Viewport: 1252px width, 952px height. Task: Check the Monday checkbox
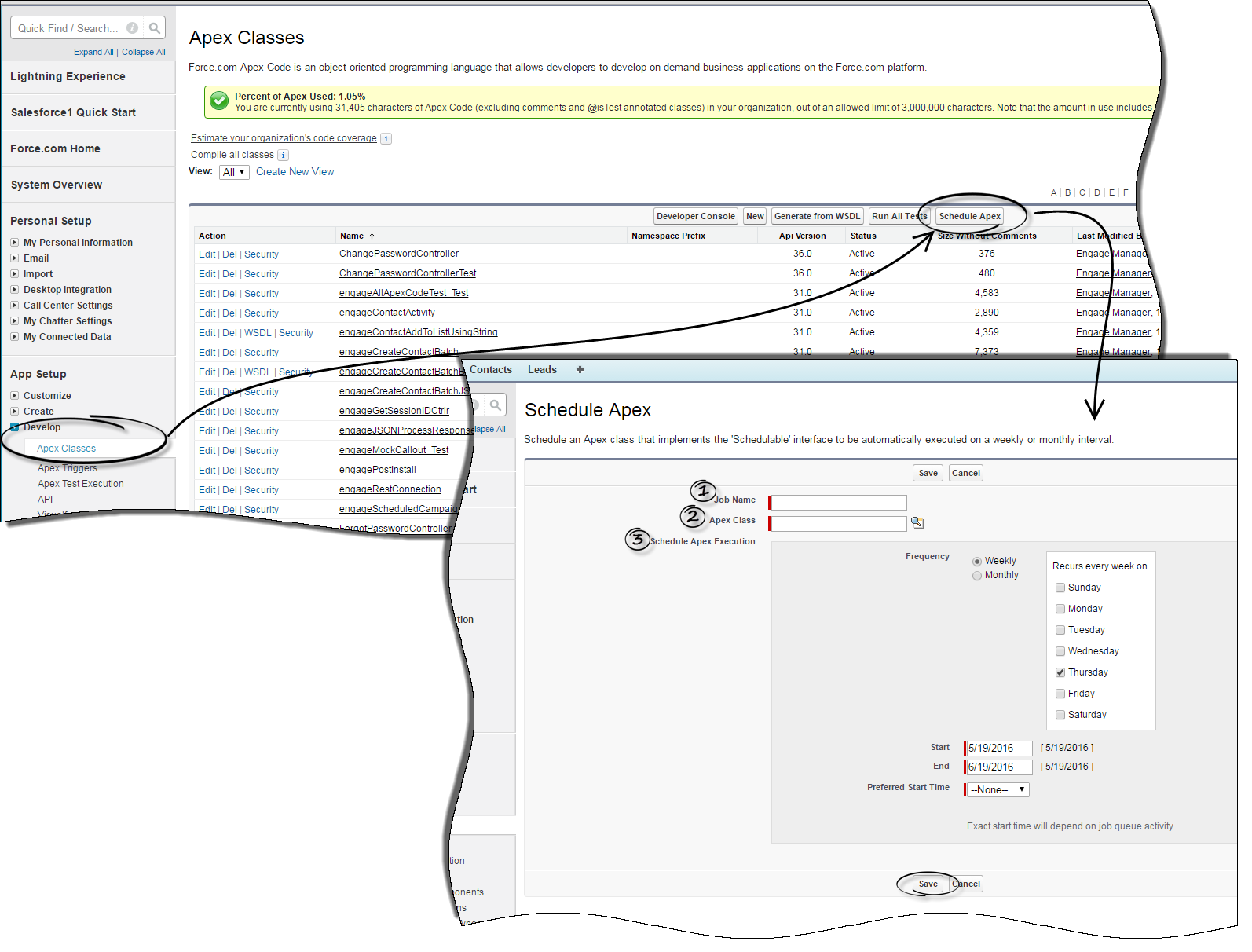point(1060,609)
